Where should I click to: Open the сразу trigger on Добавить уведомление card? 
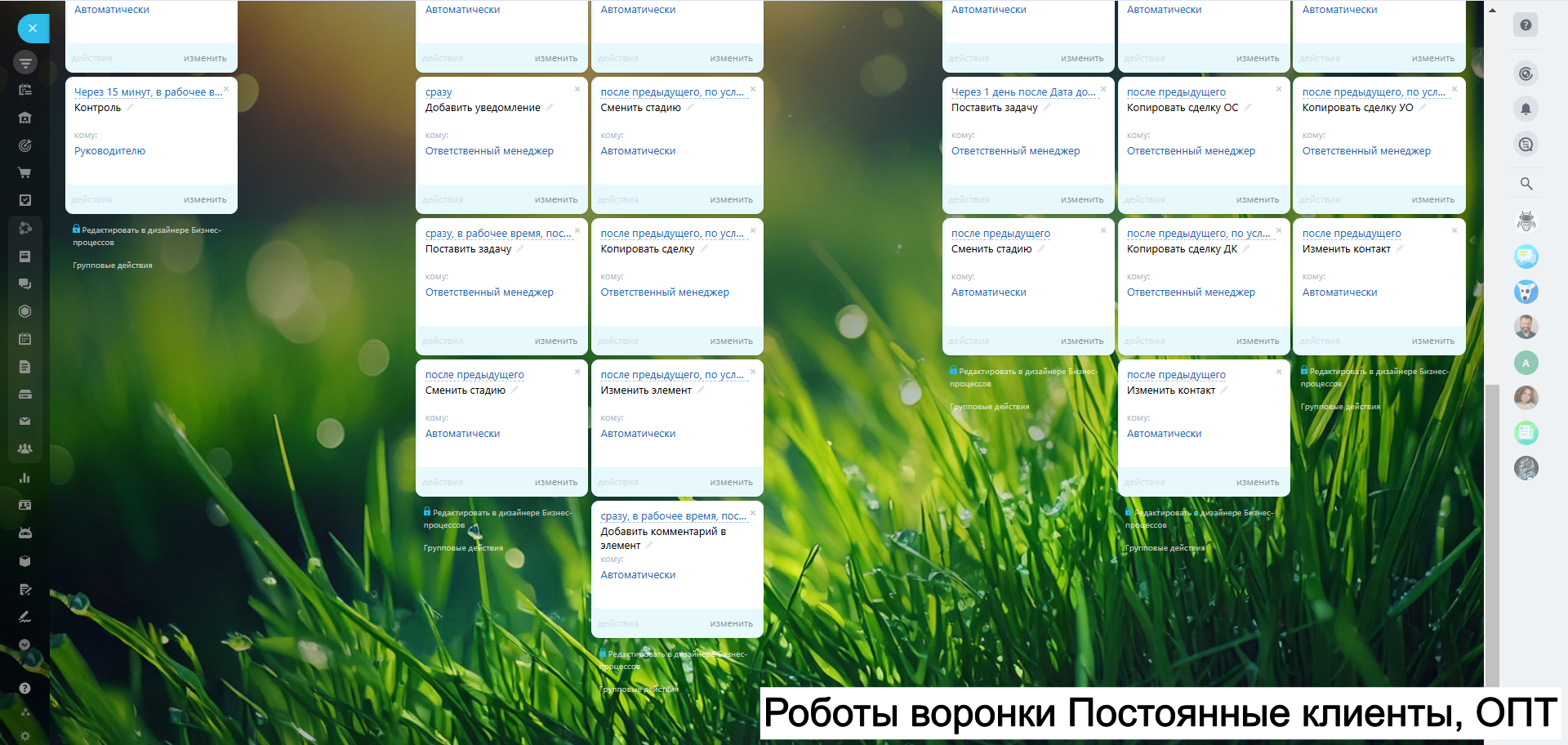pos(439,92)
